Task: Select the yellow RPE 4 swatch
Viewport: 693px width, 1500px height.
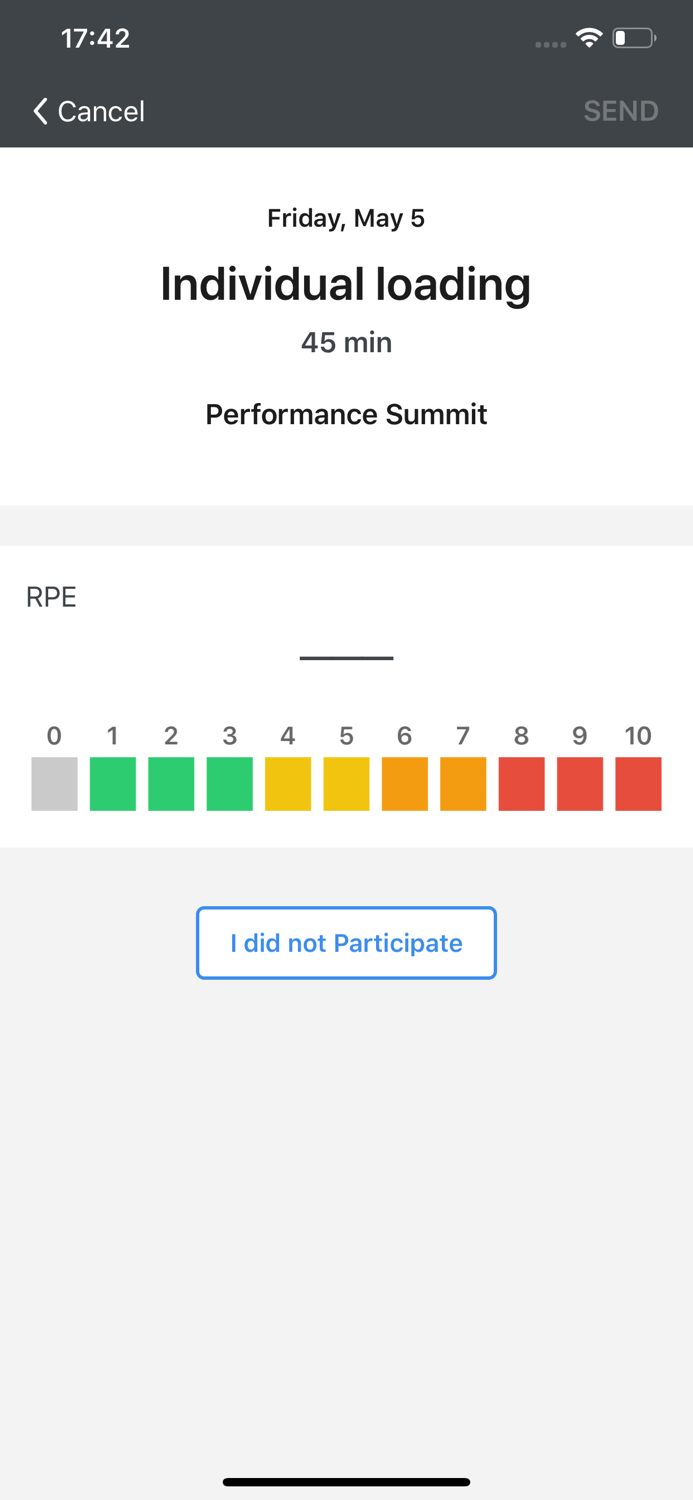Action: point(288,783)
